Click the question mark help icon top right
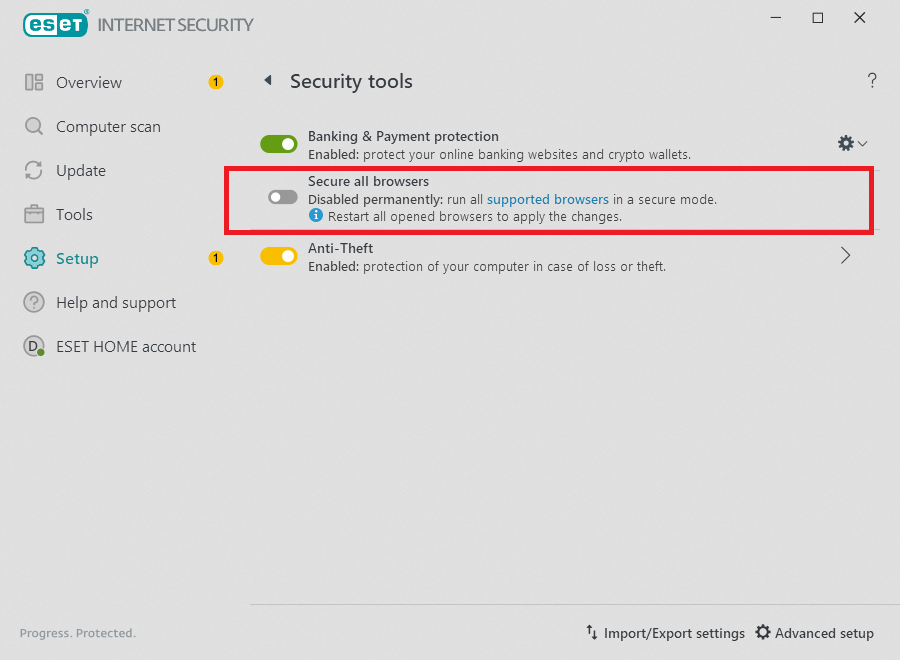Screen dimensions: 900x660 coord(872,81)
